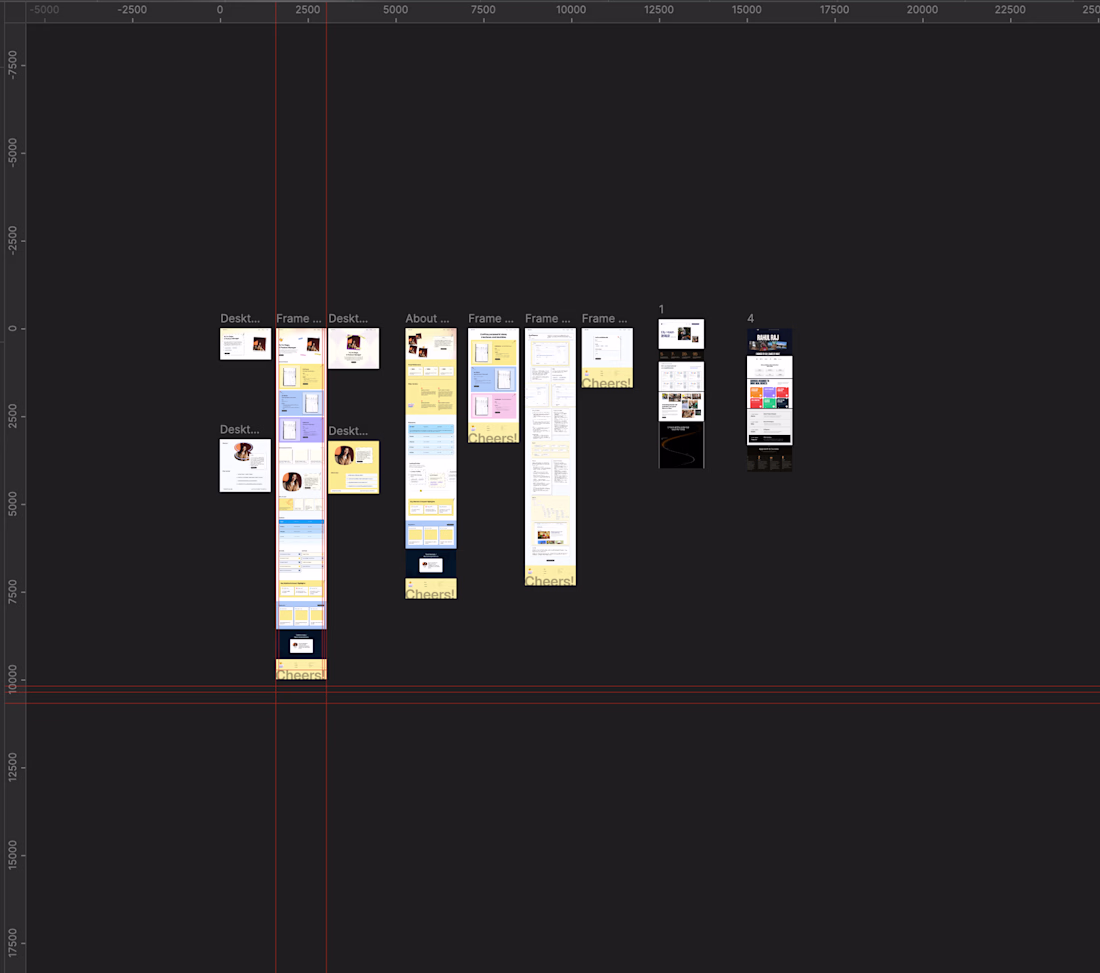
Task: Click the frame label "1"
Action: (661, 309)
